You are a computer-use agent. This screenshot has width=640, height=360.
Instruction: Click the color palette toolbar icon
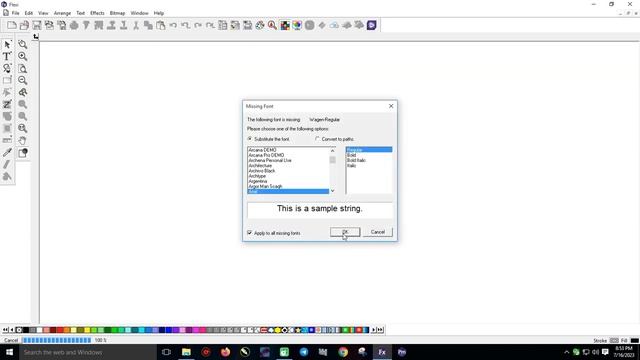pos(260,25)
